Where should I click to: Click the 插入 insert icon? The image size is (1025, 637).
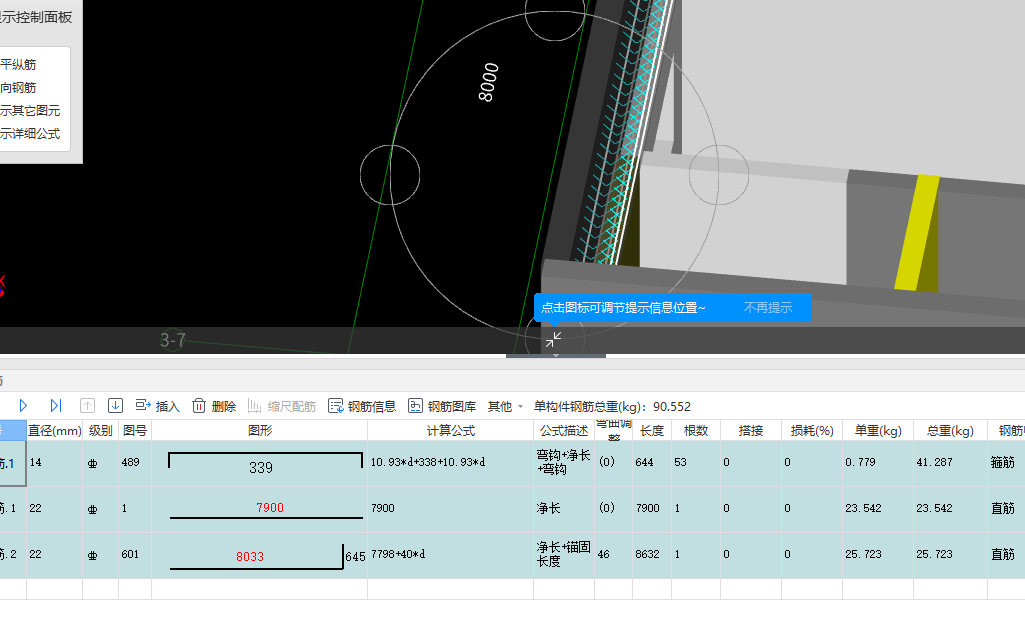[143, 406]
